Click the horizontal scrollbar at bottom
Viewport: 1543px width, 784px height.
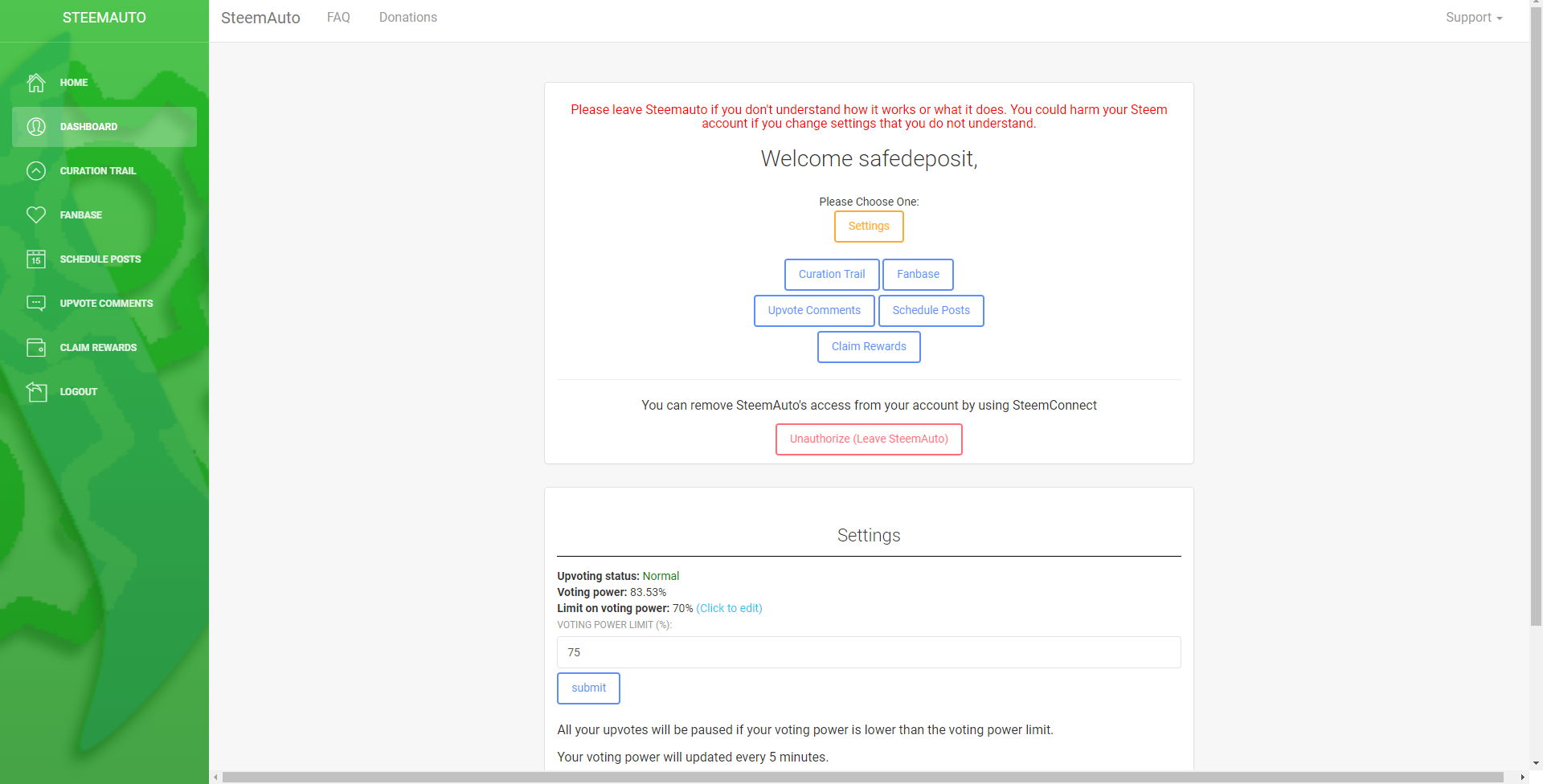(x=862, y=778)
